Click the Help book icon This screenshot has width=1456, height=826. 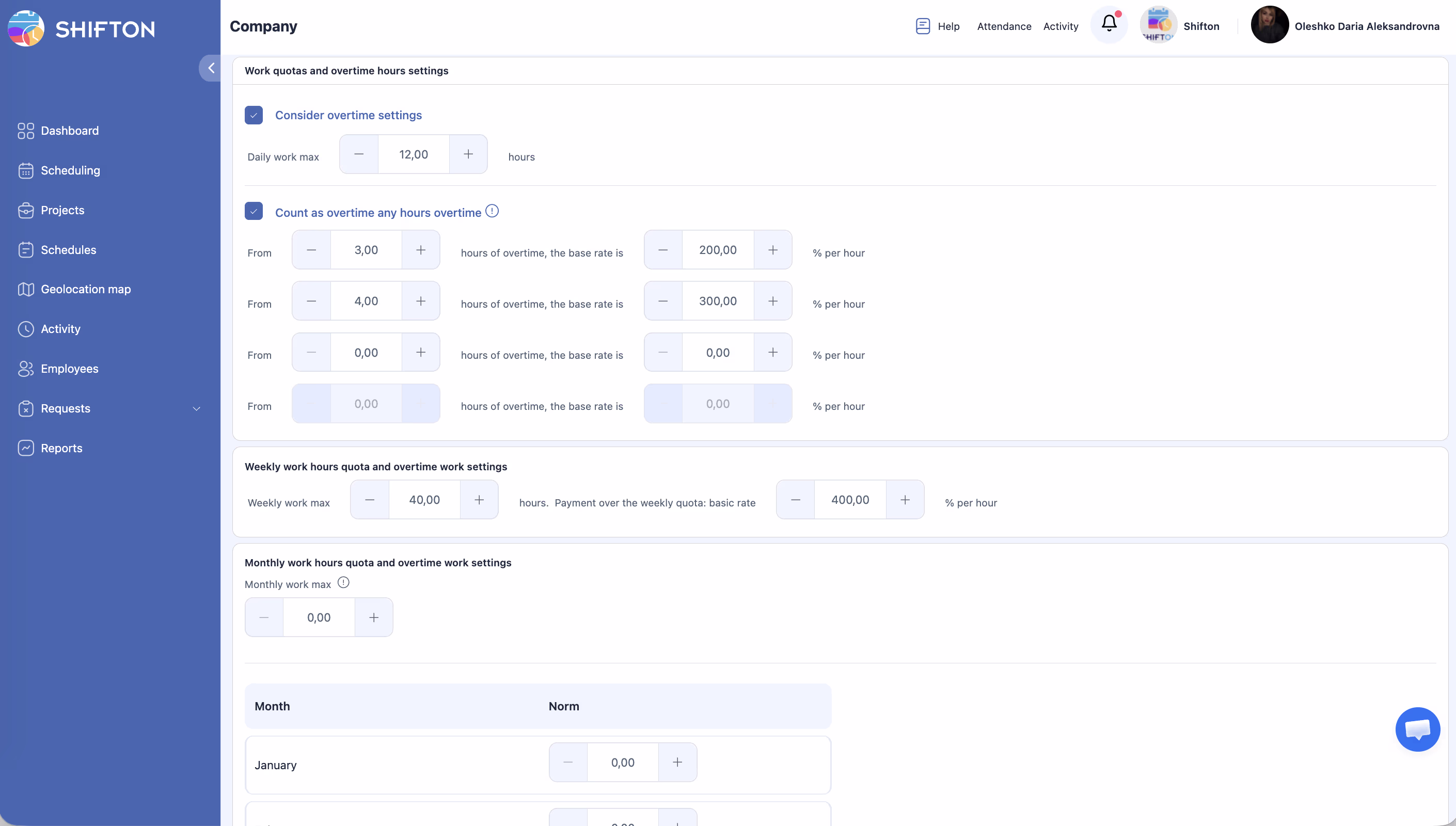923,26
